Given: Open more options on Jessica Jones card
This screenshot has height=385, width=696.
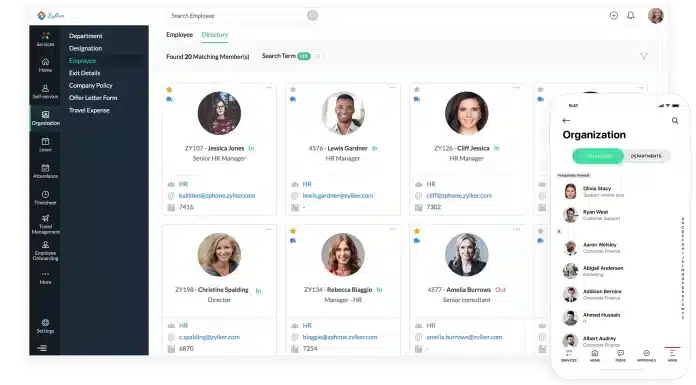Looking at the screenshot, I should pos(269,87).
